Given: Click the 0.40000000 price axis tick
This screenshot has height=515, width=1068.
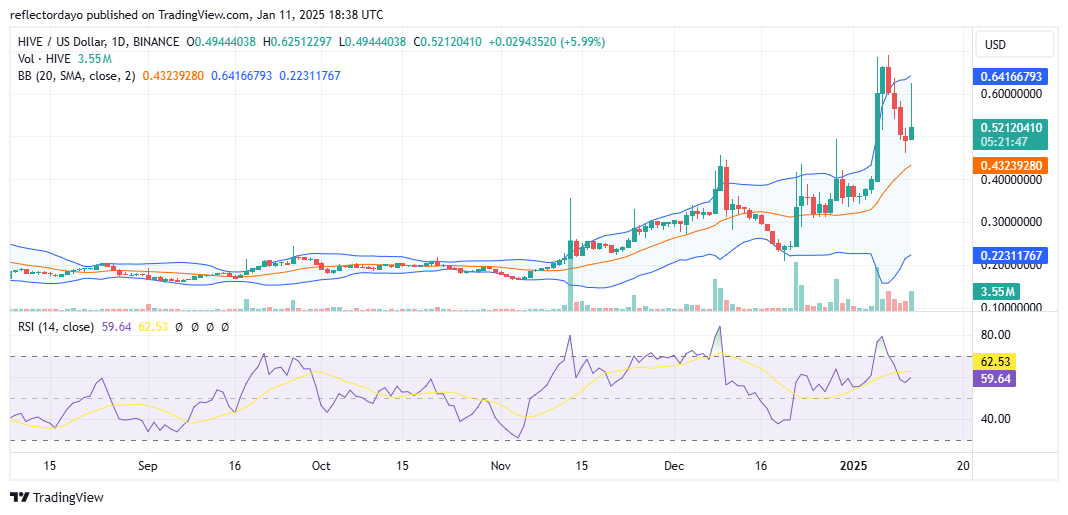Looking at the screenshot, I should [x=1010, y=180].
